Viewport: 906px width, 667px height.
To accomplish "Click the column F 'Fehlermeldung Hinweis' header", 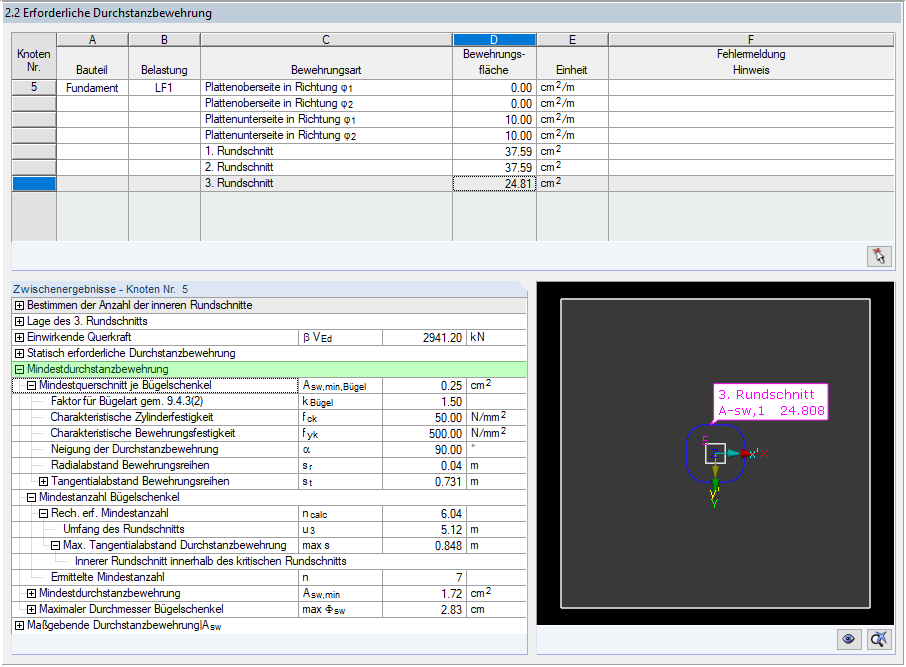I will coord(751,62).
